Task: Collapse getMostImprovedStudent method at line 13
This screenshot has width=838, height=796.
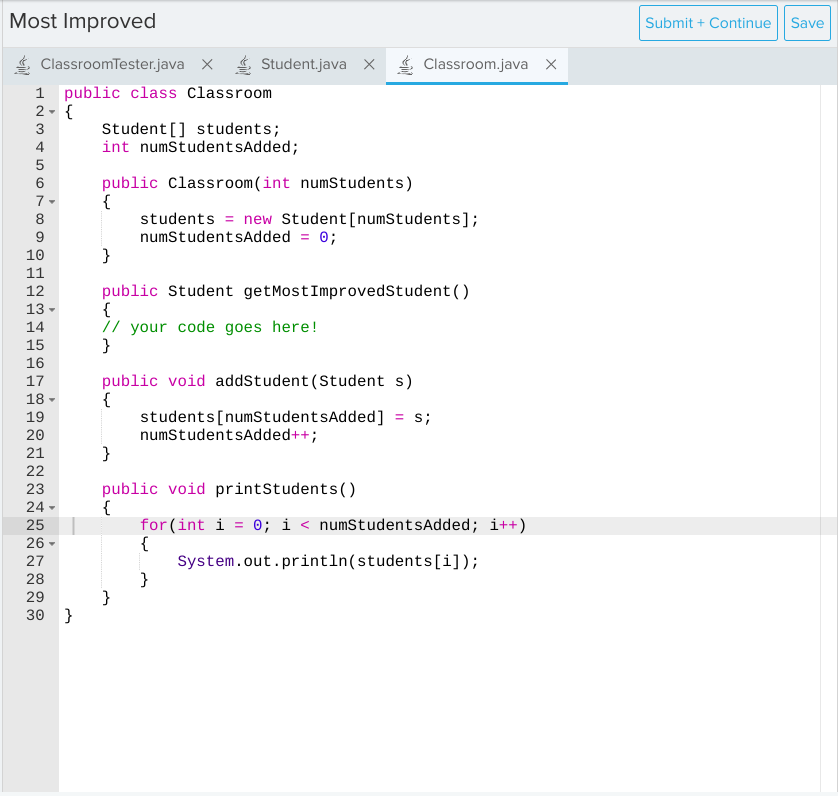Action: (50, 309)
